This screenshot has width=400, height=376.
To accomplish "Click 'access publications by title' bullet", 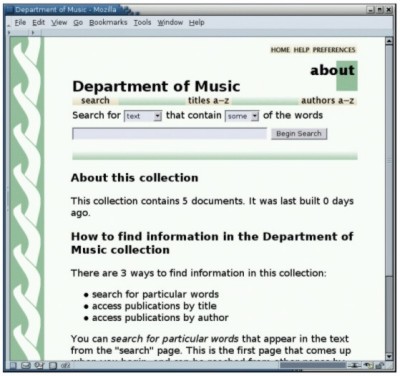I will click(154, 306).
